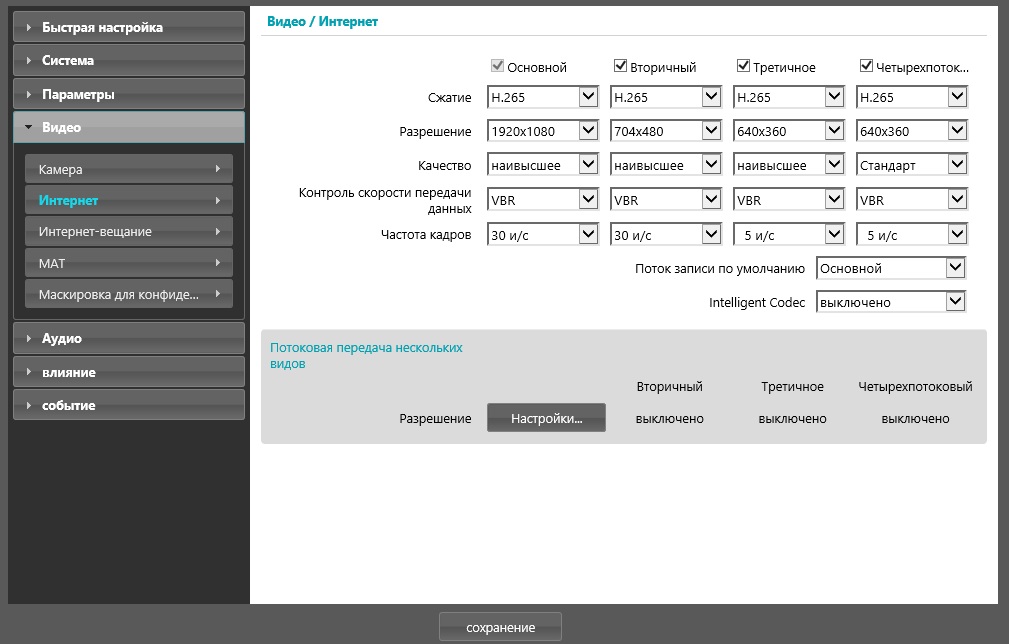Open Поток записи по умолчанию dropdown
The image size is (1009, 644).
tap(891, 268)
